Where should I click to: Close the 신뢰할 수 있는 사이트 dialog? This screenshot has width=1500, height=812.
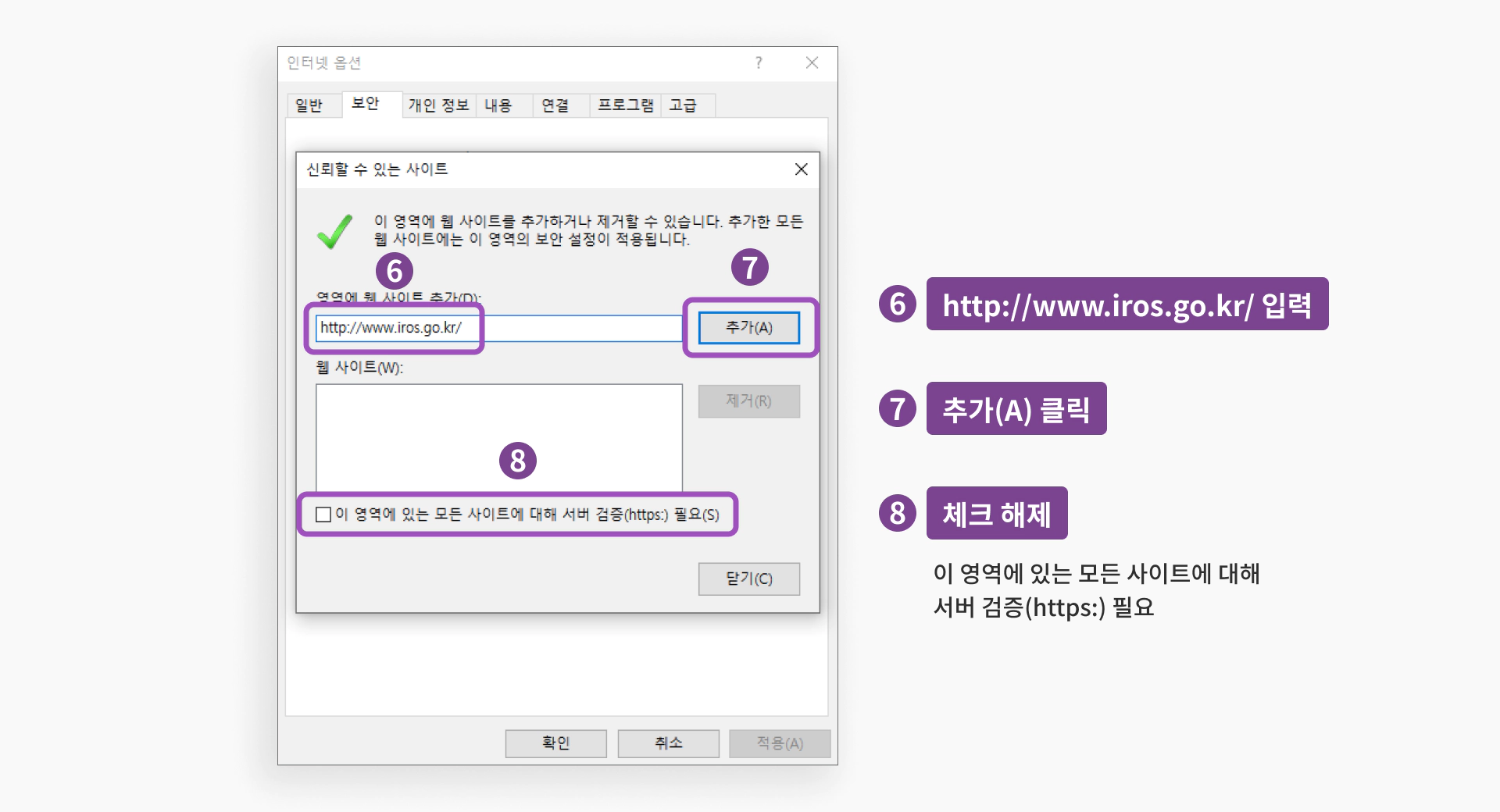[801, 169]
